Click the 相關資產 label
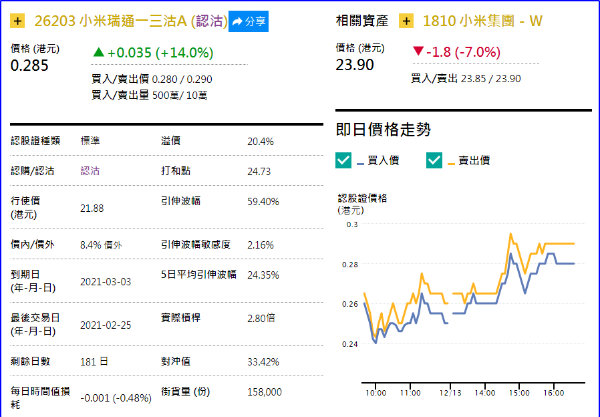Screen dimensions: 600x417 click(362, 21)
